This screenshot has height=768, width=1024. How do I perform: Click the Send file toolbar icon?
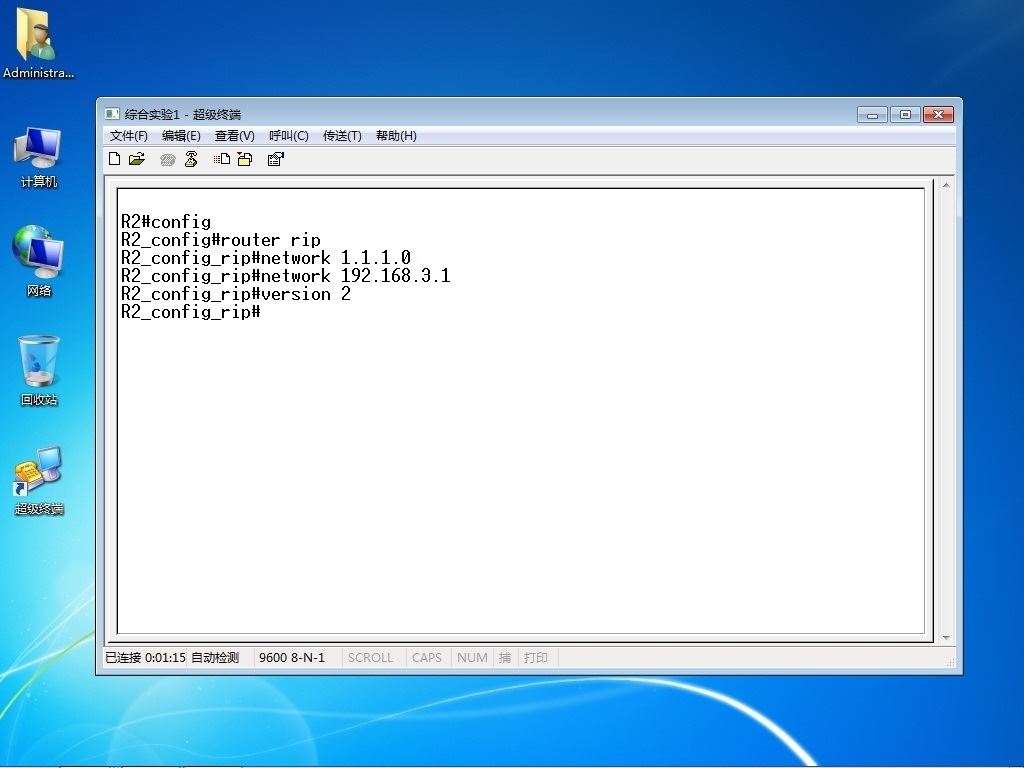[222, 159]
